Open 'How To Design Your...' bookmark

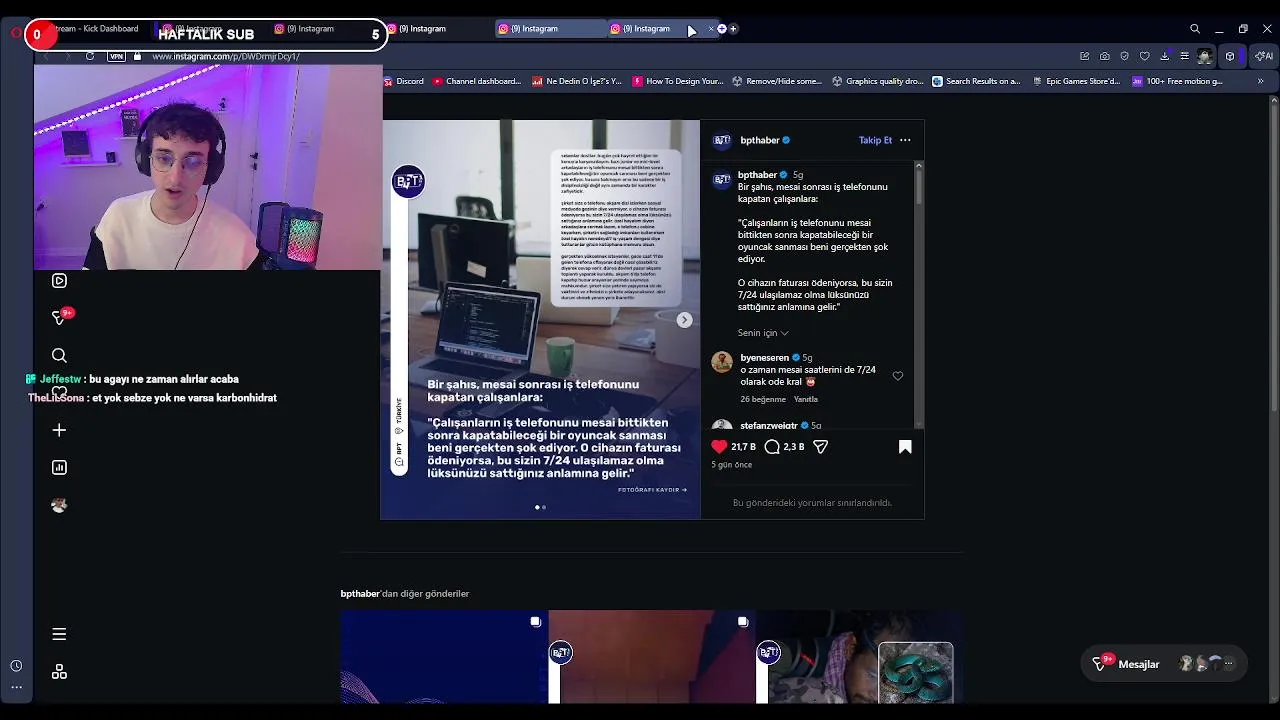click(678, 81)
